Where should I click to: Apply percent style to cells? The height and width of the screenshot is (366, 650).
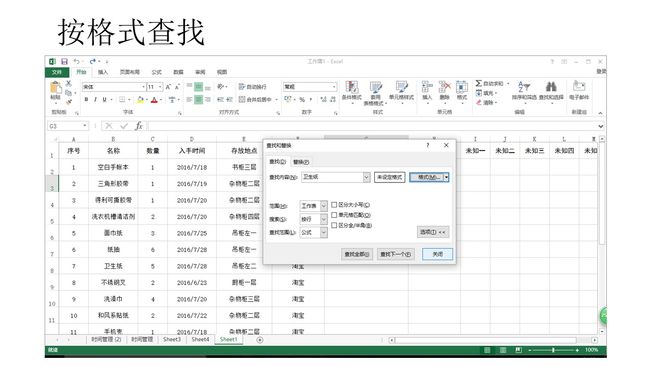tap(302, 99)
